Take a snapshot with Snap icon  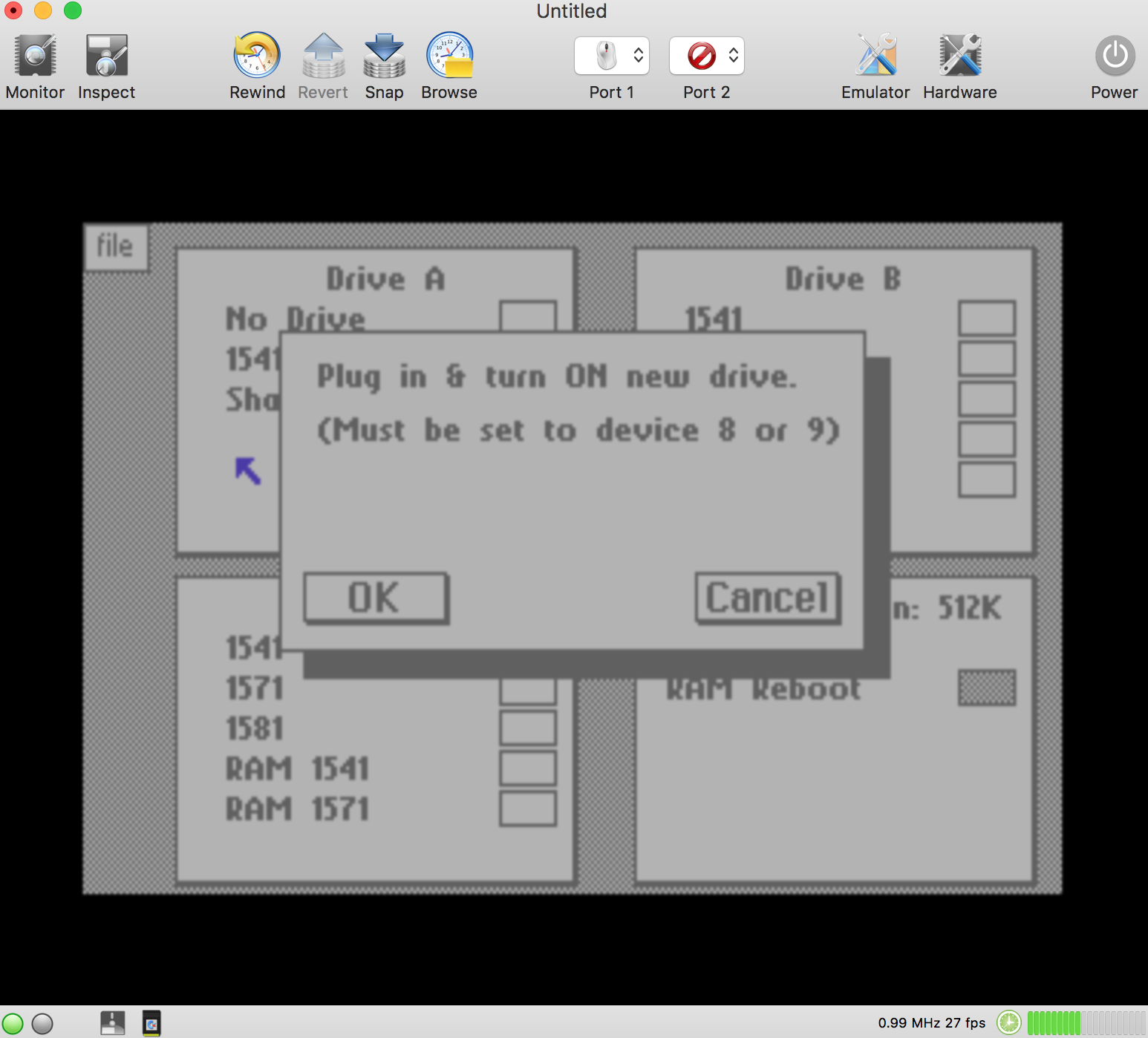(384, 56)
